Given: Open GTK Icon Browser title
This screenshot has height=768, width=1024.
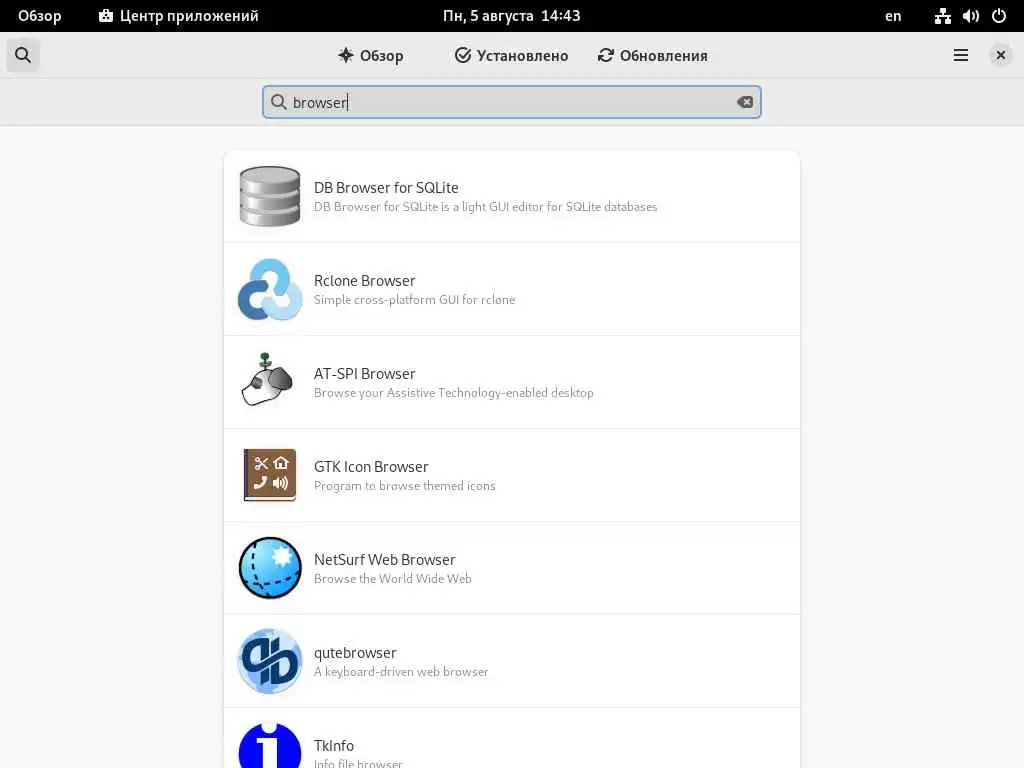Looking at the screenshot, I should click(371, 467).
